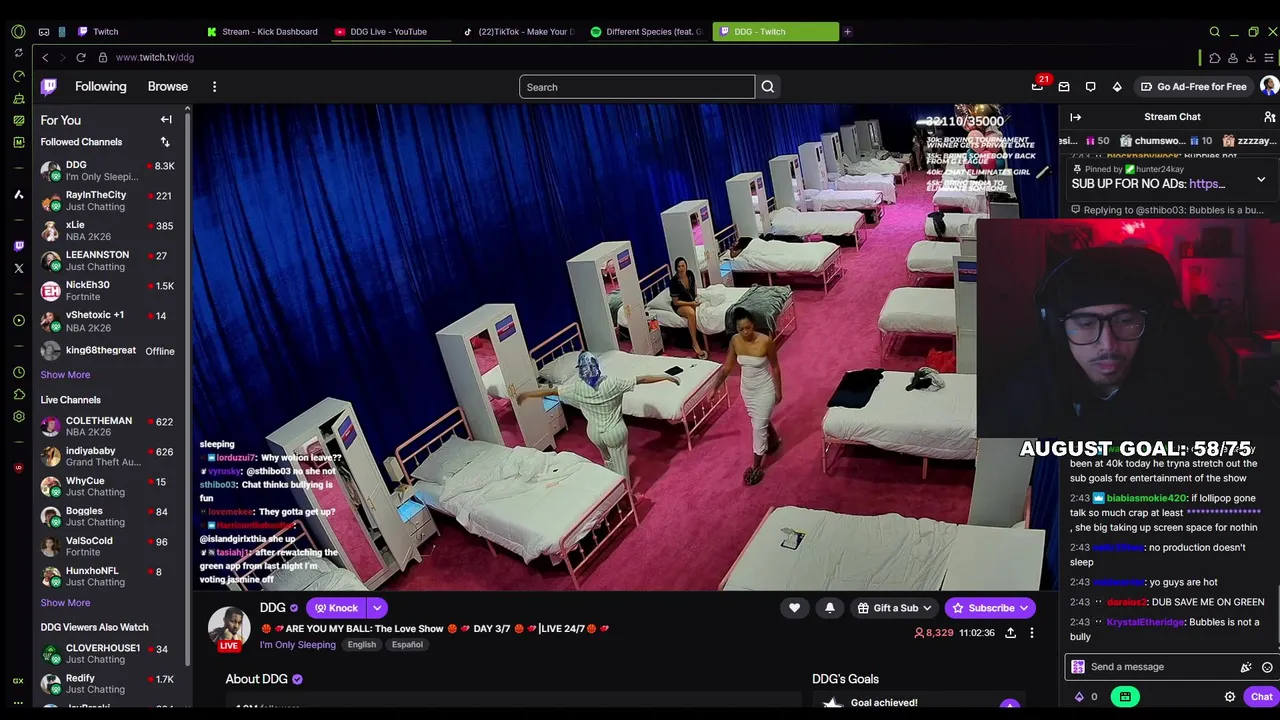
Task: Open the Following page
Action: tap(101, 87)
